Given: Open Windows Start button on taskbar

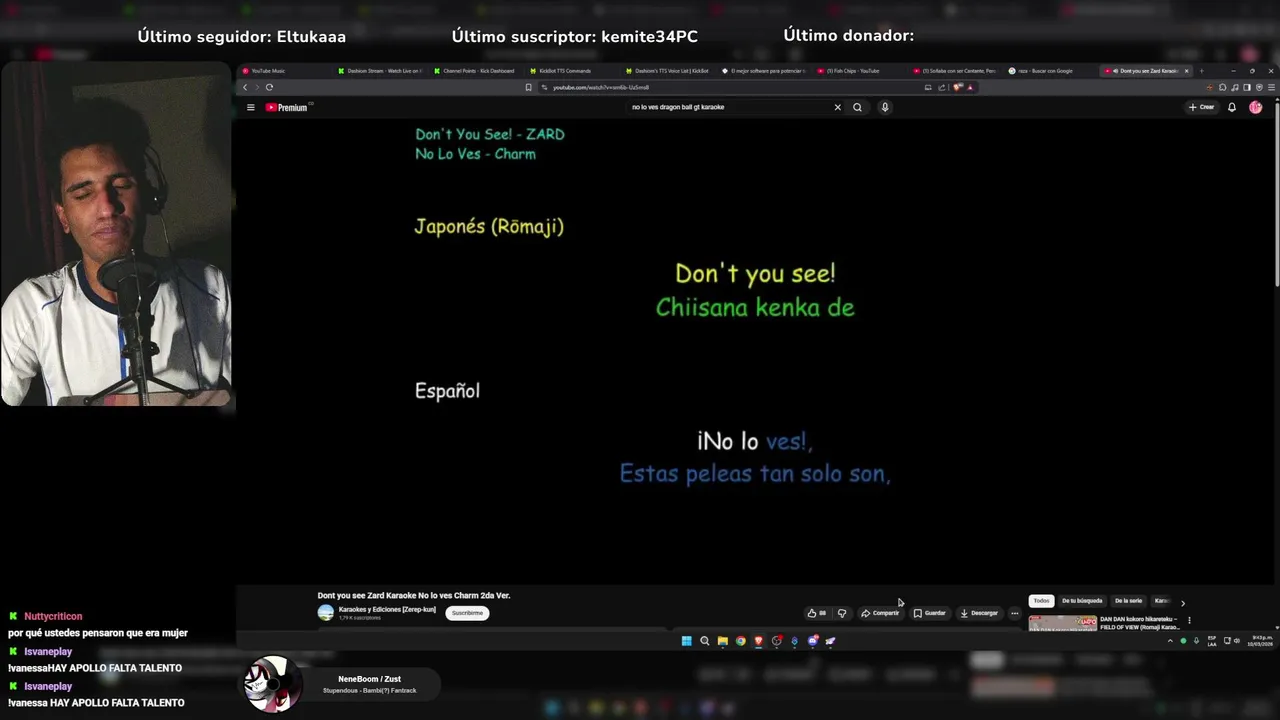Looking at the screenshot, I should pos(686,641).
